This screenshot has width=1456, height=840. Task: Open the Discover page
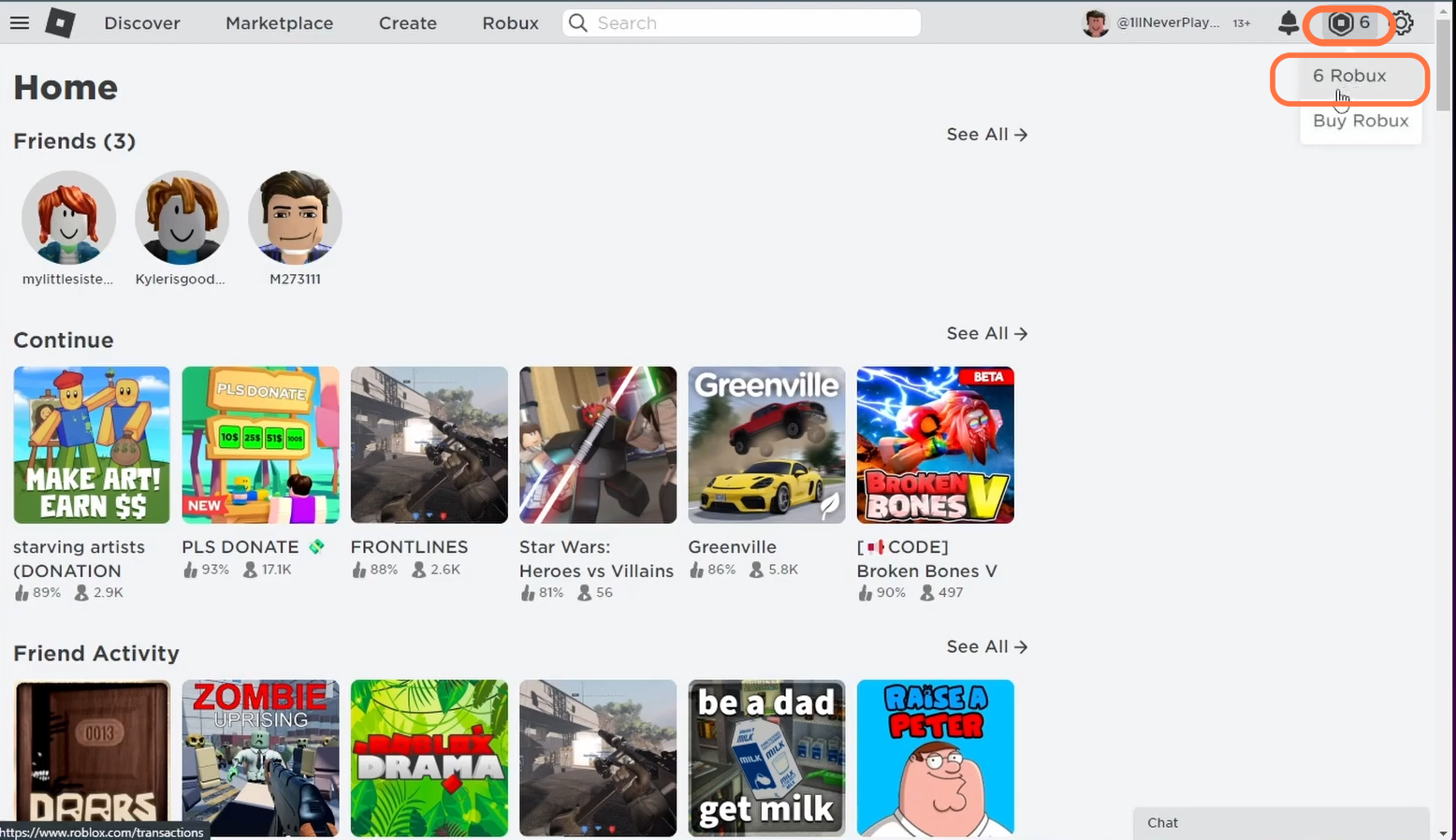[x=142, y=22]
